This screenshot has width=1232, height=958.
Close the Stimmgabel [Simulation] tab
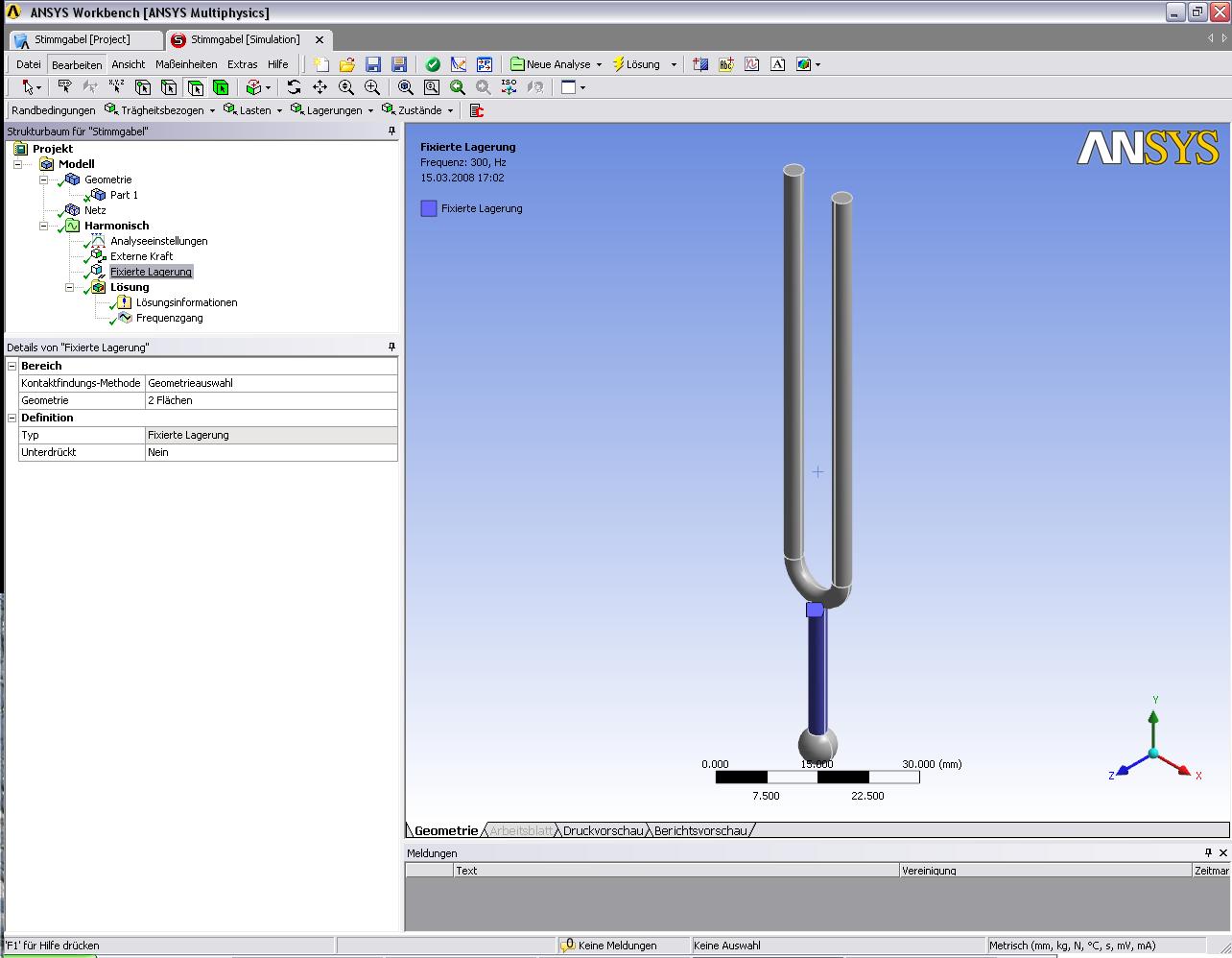[320, 40]
